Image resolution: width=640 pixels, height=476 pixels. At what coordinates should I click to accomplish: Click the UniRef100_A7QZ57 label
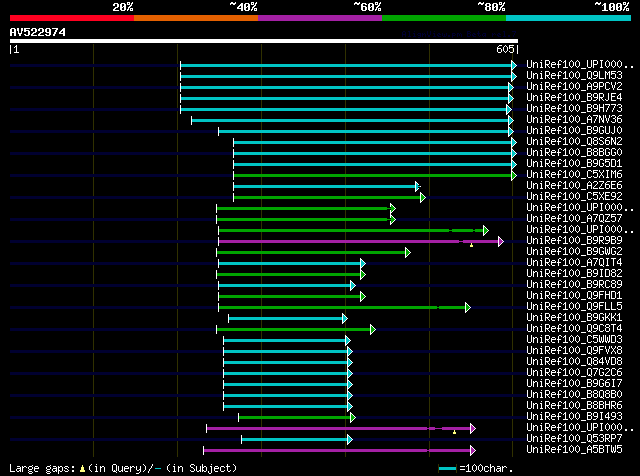pos(574,219)
